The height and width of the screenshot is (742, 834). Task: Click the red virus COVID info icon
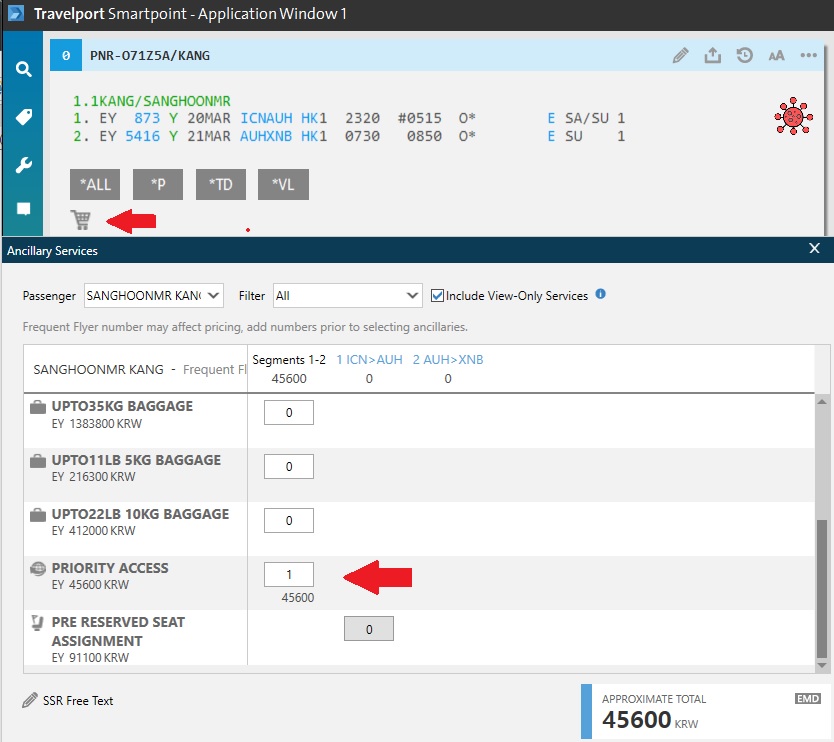(793, 116)
